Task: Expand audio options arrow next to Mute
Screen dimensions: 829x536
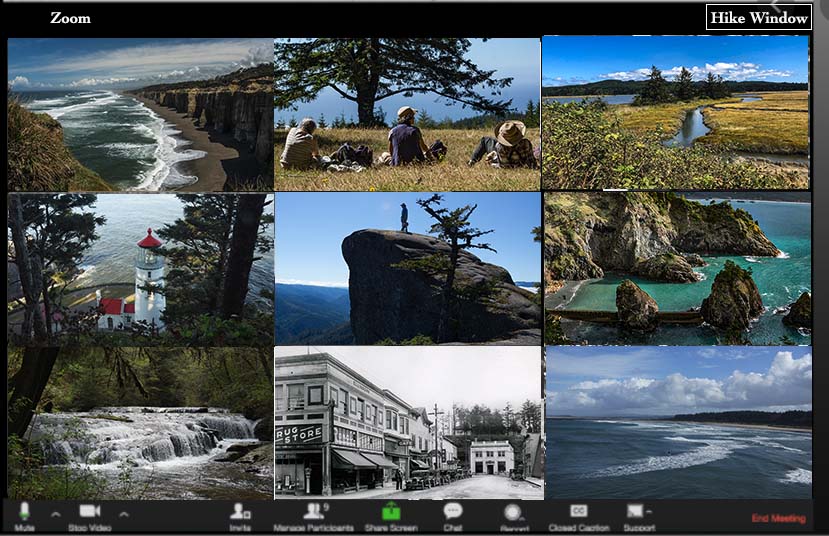Action: tap(56, 514)
